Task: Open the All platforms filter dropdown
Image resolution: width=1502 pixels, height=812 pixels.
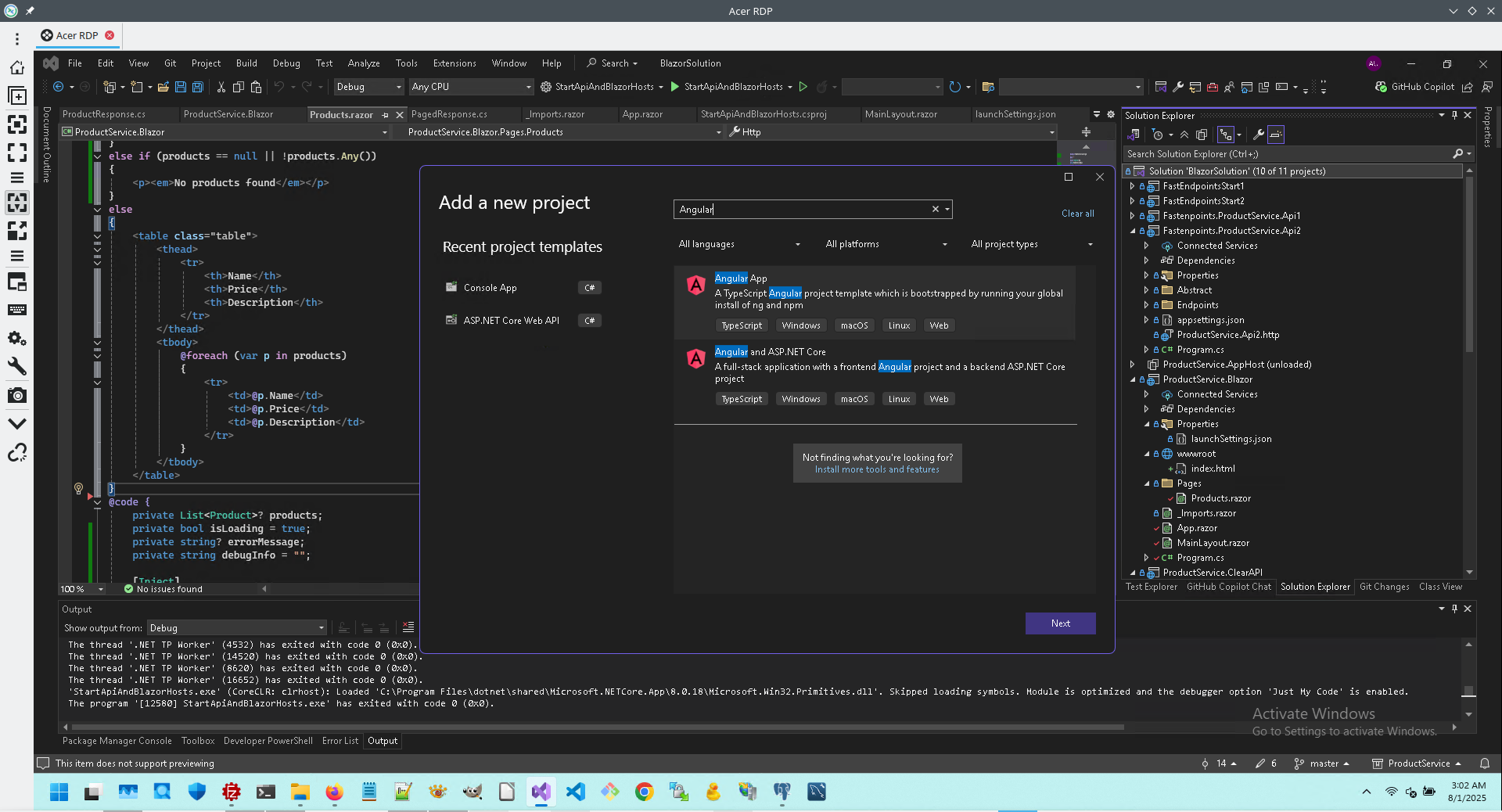Action: point(886,244)
